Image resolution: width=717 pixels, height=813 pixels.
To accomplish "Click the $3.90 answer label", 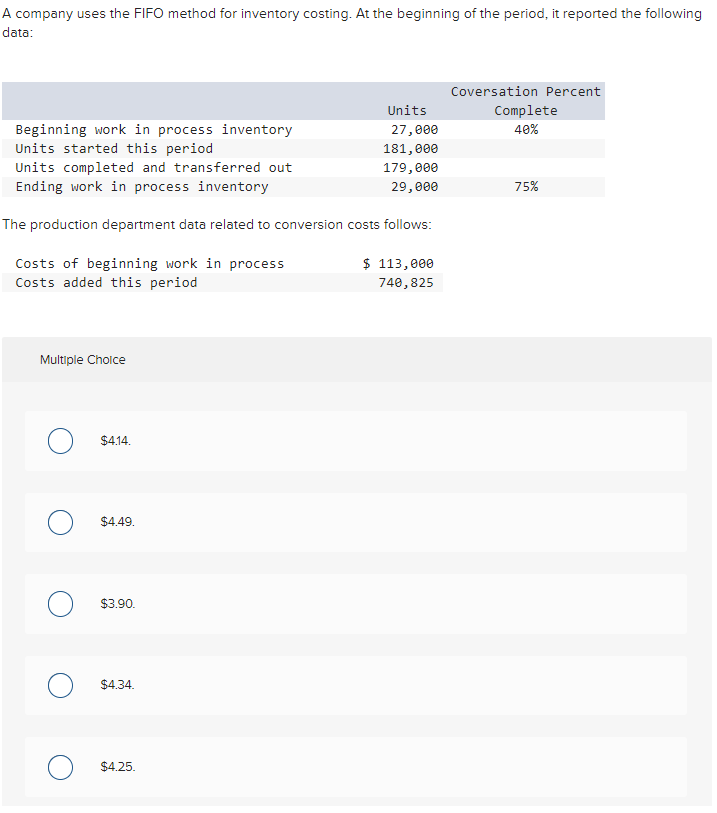I will point(116,603).
